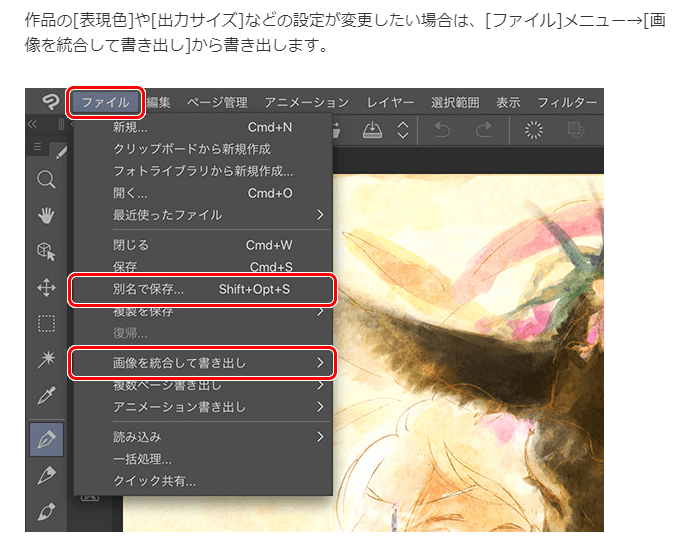Expand 画像を統合して書き出し submenu
Screen dimensions: 700x551
point(202,363)
